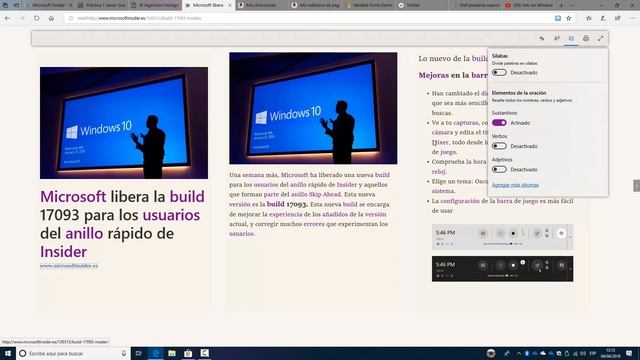Close the grammar tools panel button
Image resolution: width=640 pixels, height=360 pixels.
coord(571,38)
